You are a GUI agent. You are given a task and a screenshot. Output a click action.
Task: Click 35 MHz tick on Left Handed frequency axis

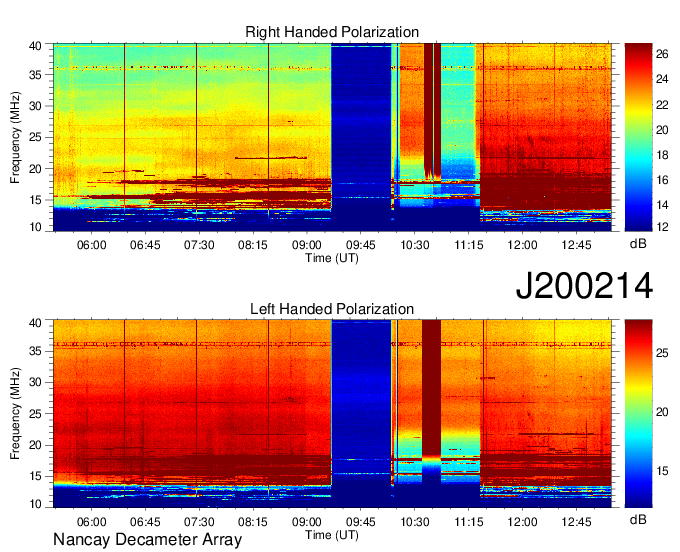tap(35, 351)
